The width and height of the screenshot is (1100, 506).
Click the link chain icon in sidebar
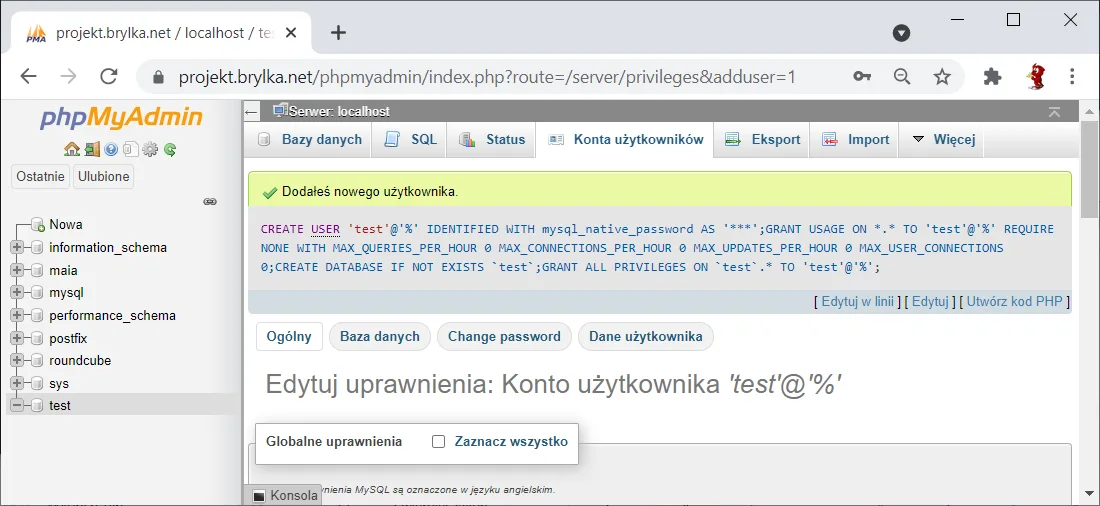[210, 201]
